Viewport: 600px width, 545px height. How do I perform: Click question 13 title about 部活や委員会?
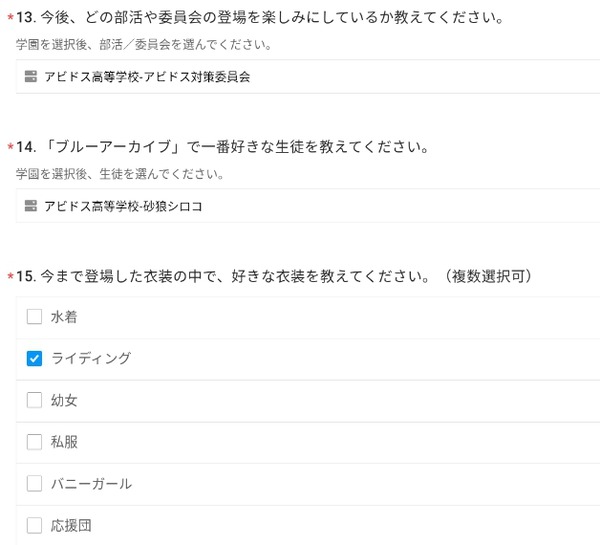[260, 18]
